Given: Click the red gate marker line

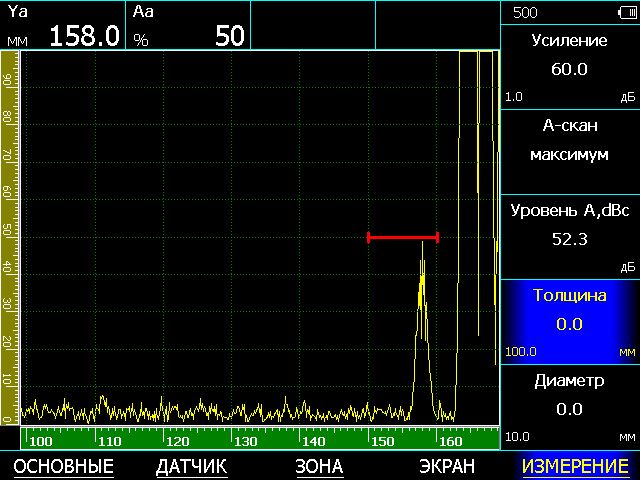Looking at the screenshot, I should click(403, 237).
